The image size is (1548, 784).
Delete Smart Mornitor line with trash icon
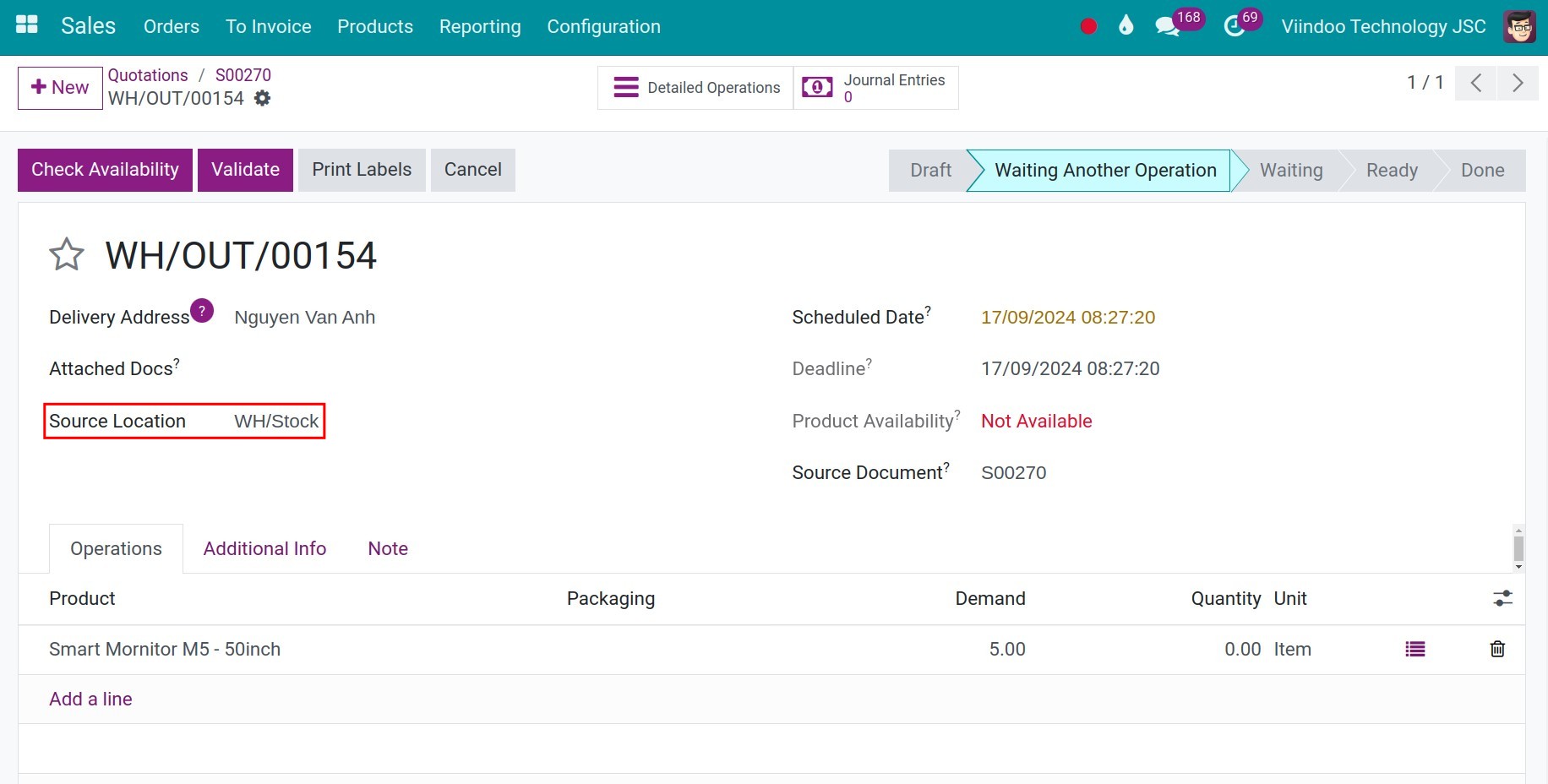tap(1497, 649)
